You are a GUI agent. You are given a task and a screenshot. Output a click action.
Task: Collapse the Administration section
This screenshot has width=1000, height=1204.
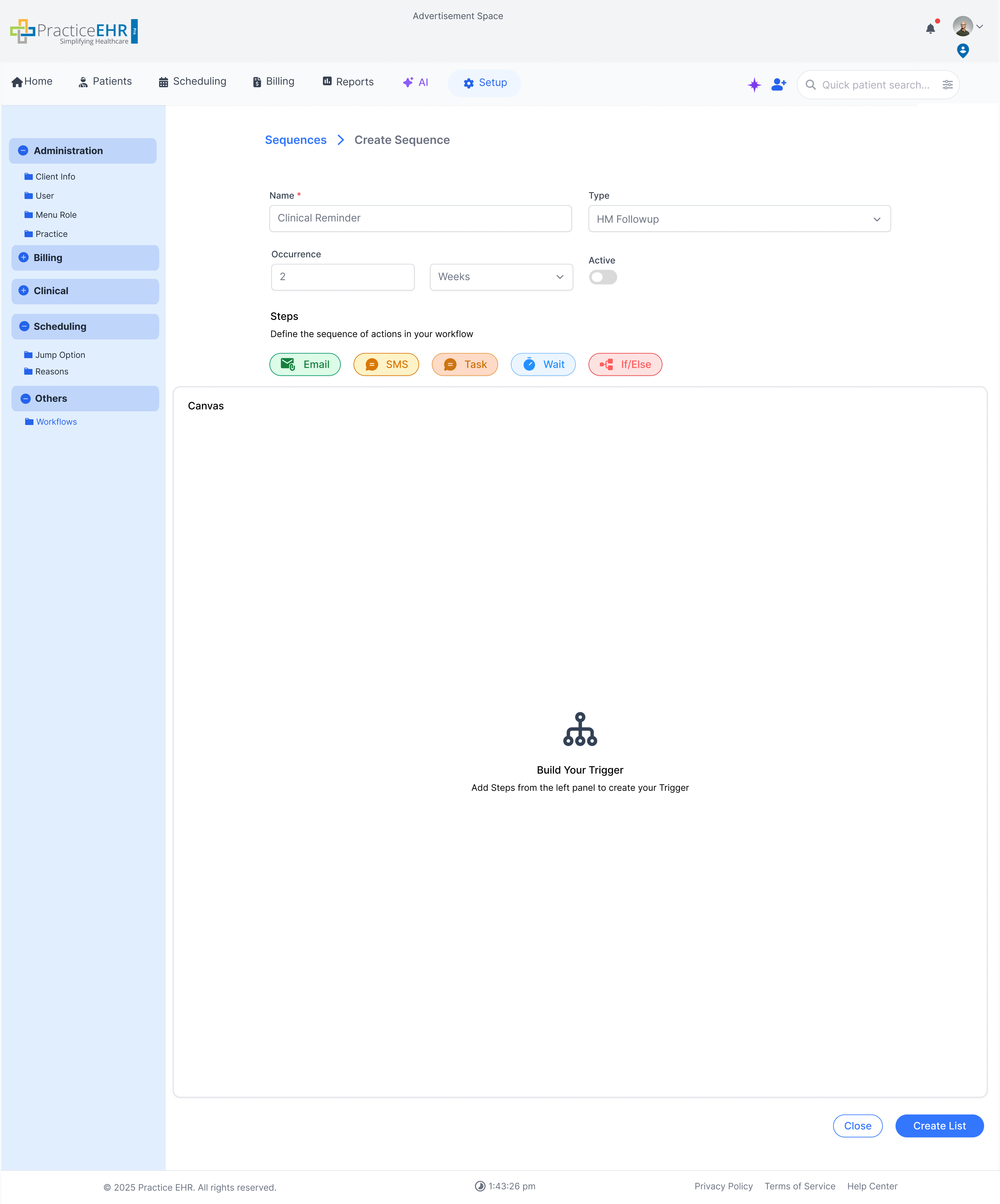[x=24, y=151]
